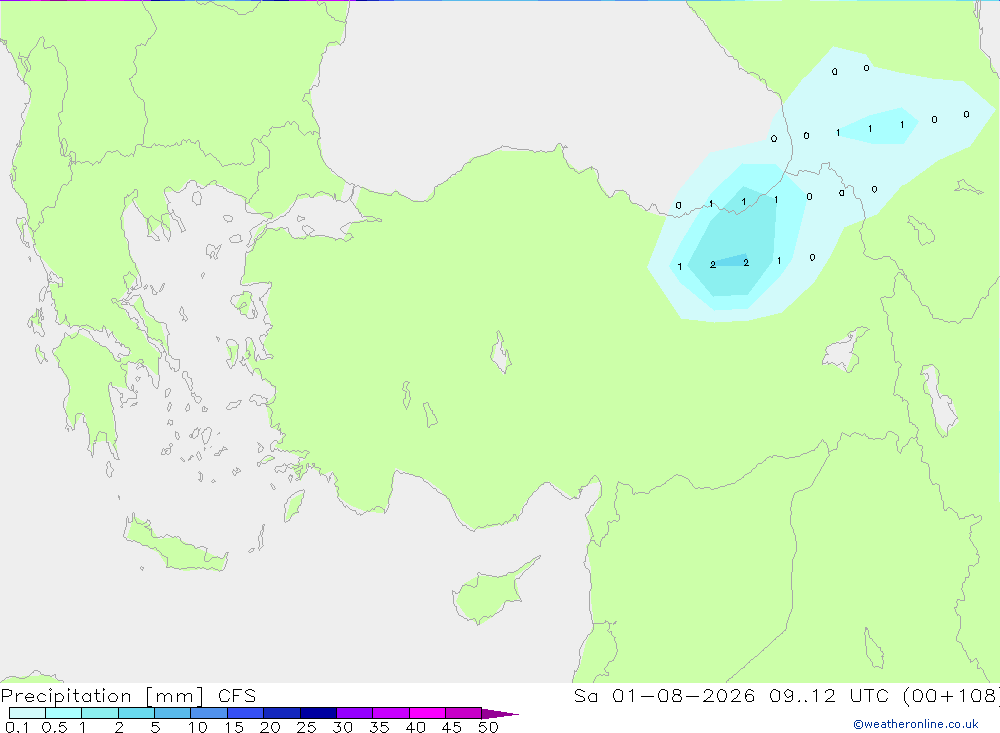Click the 35–40 mm violet legend swatch
Image resolution: width=1000 pixels, height=733 pixels.
pyautogui.click(x=391, y=713)
